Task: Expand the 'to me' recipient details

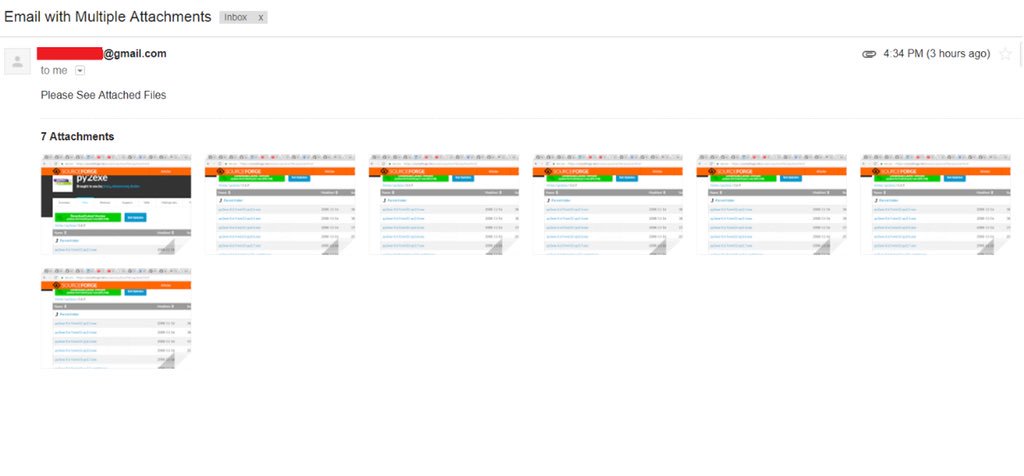Action: tap(80, 71)
